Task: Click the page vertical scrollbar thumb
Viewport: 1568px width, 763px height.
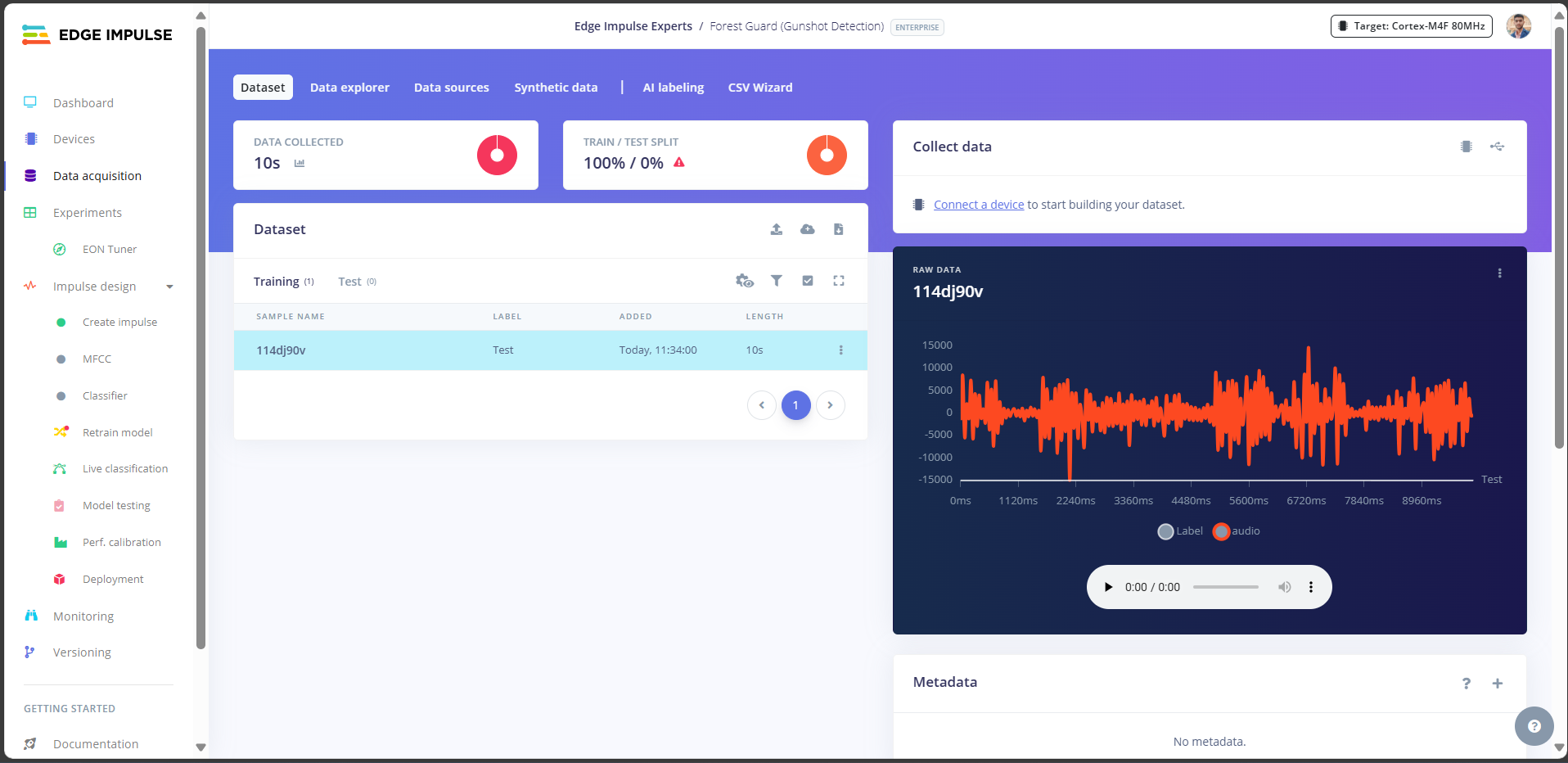Action: [1559, 237]
